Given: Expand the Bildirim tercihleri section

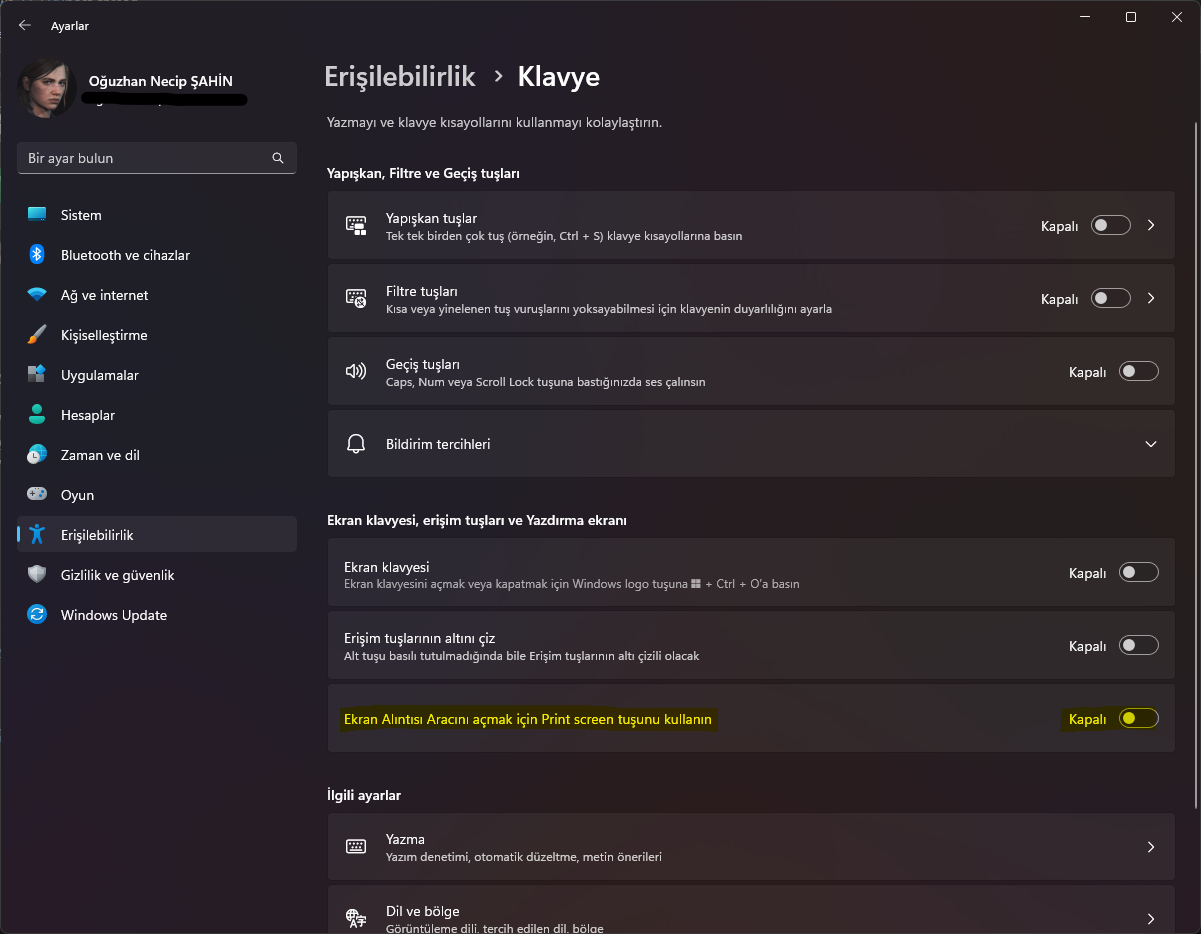Looking at the screenshot, I should point(1151,444).
